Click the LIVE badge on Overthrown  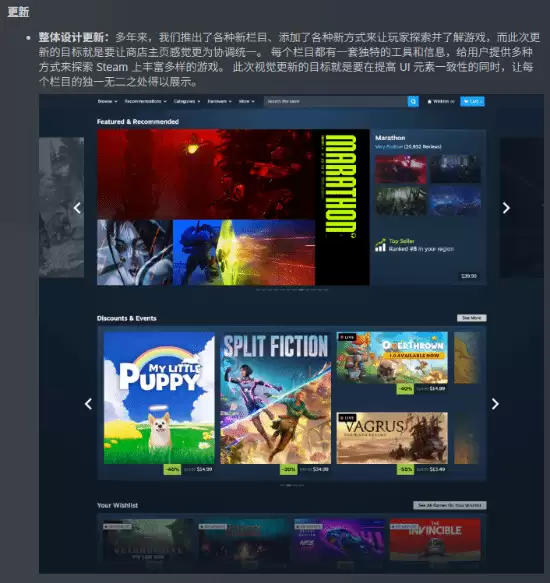[347, 337]
